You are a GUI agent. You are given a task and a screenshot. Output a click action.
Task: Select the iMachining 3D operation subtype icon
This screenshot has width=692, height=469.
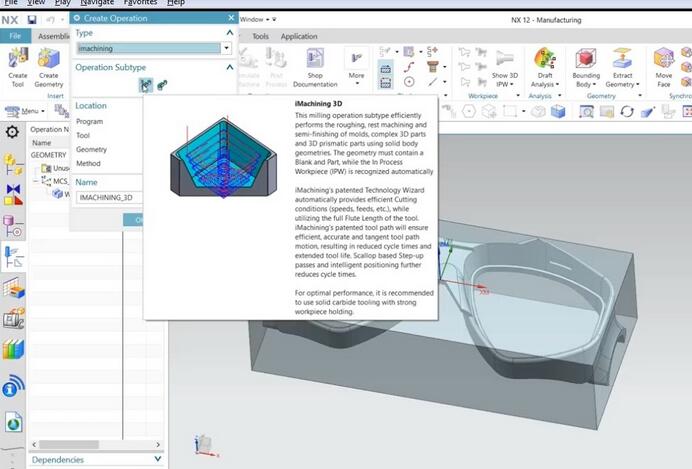point(146,85)
